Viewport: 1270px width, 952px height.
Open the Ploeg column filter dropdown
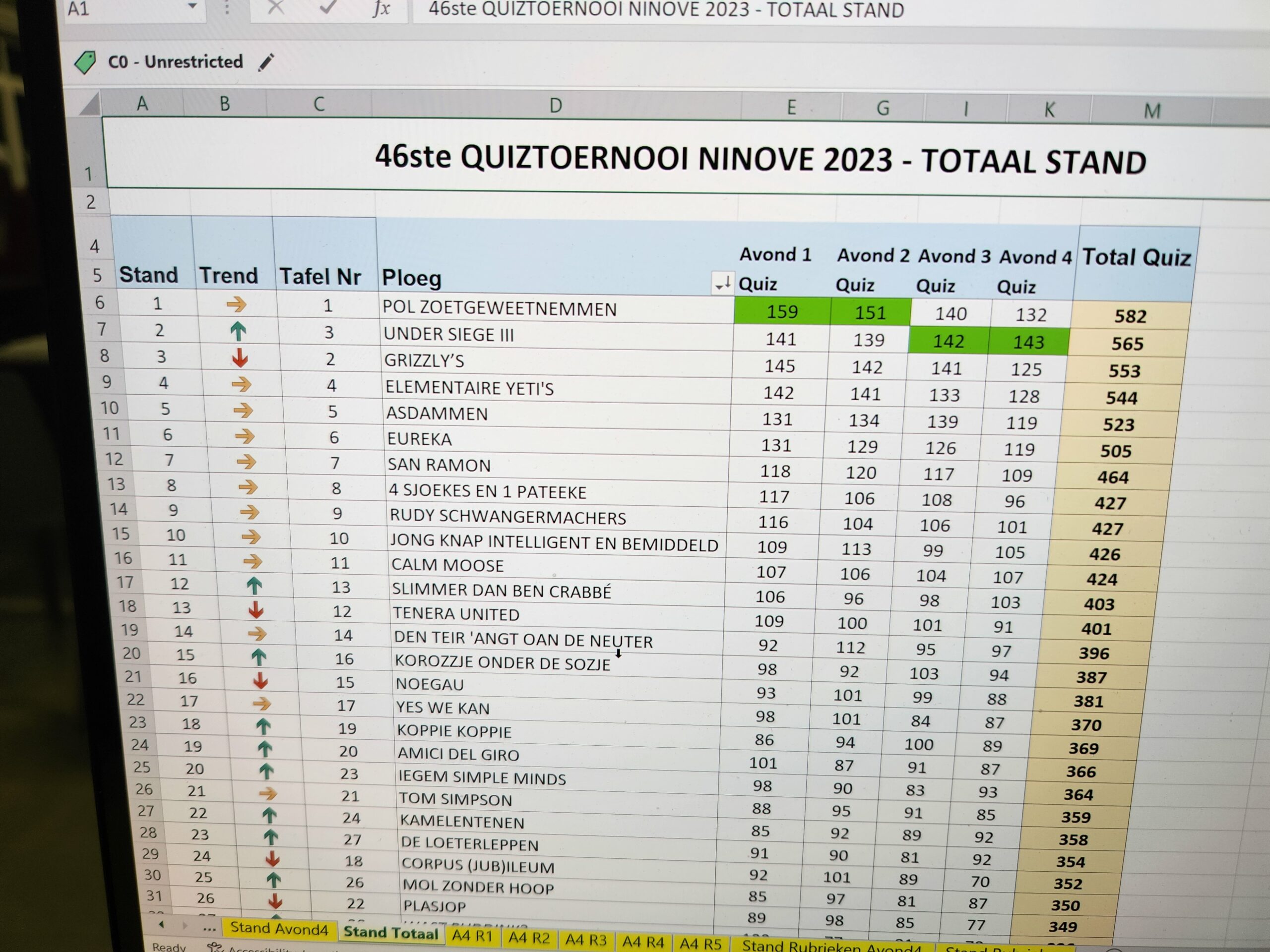(723, 283)
